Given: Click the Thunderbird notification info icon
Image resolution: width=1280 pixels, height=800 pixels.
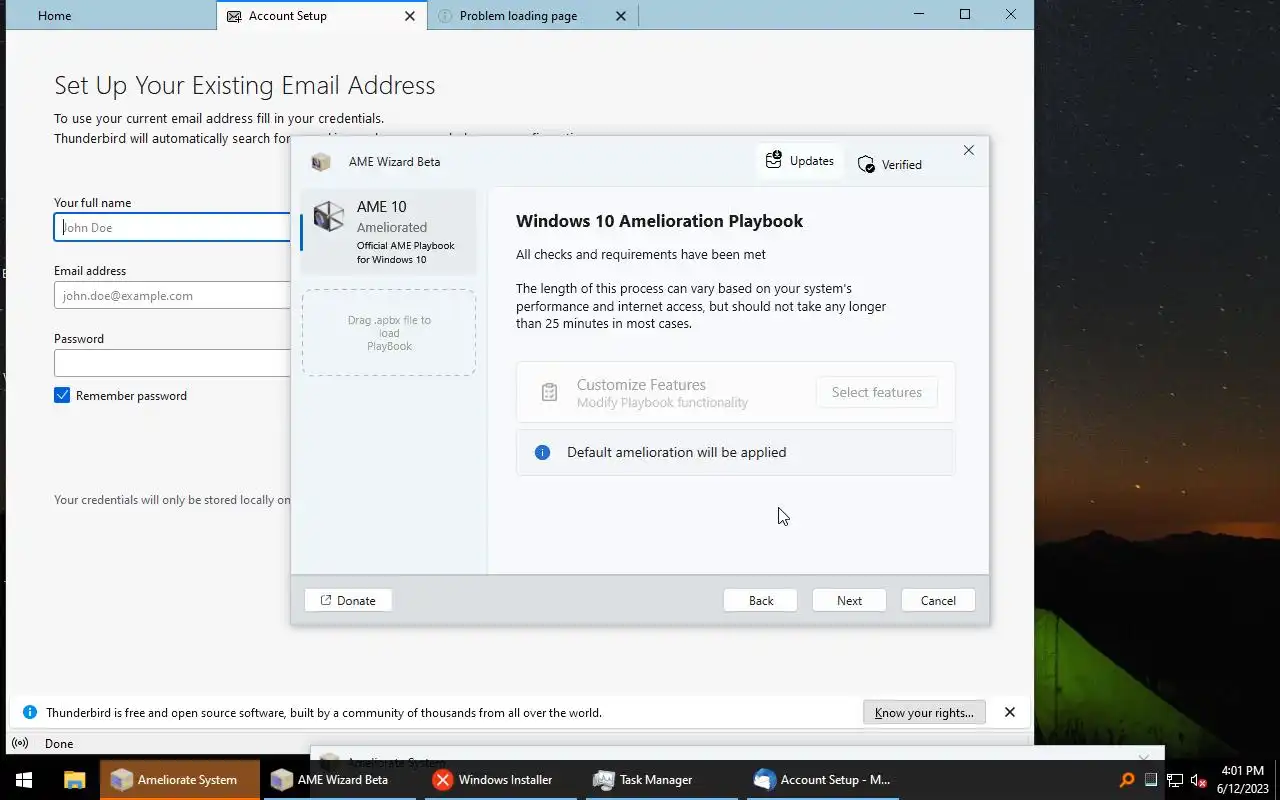Looking at the screenshot, I should (29, 713).
